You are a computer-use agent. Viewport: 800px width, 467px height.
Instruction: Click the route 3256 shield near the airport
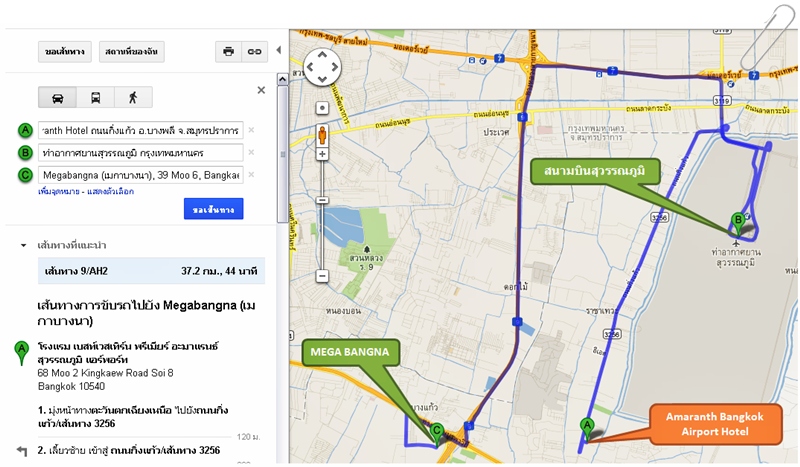click(660, 217)
